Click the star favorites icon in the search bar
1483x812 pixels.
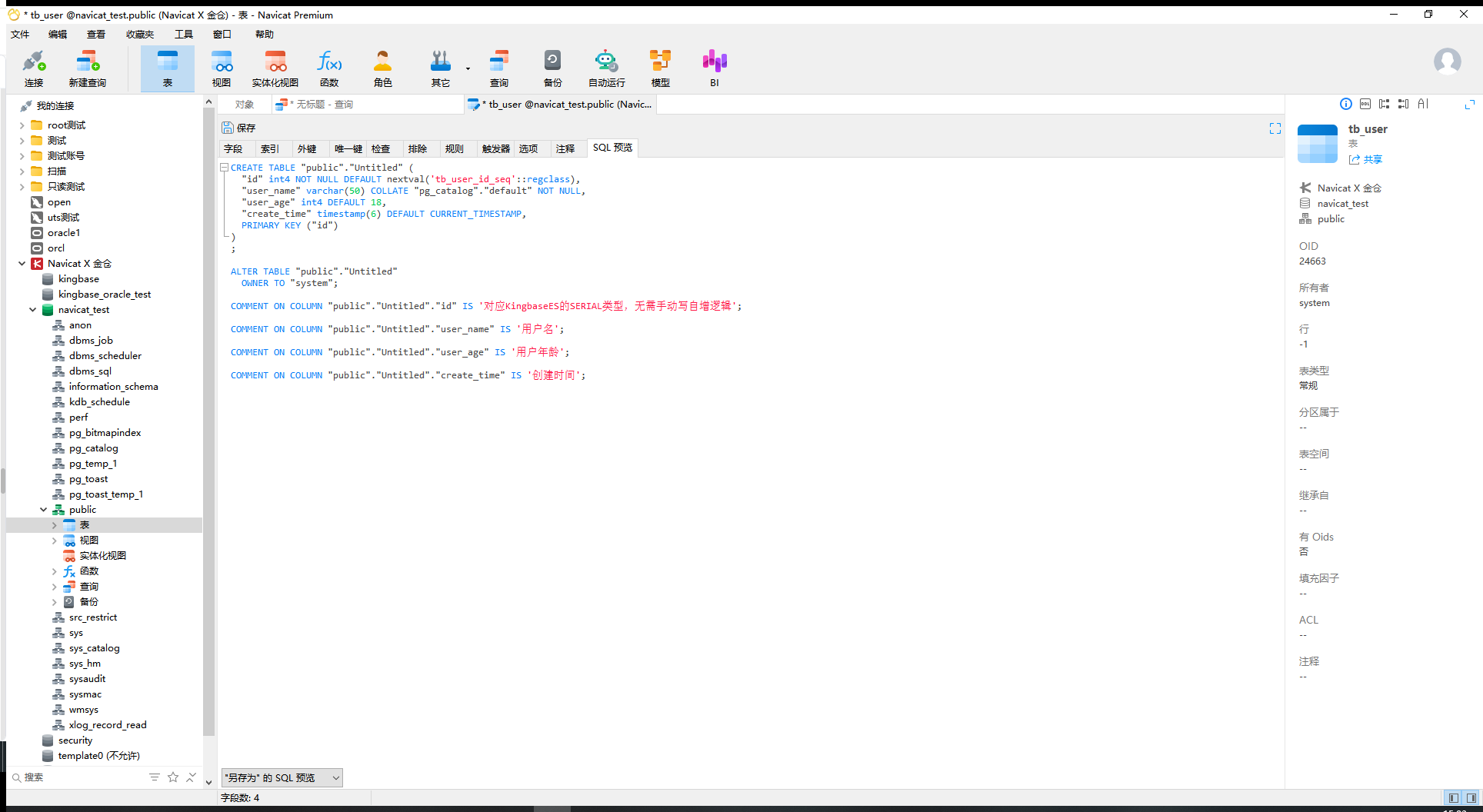tap(173, 777)
